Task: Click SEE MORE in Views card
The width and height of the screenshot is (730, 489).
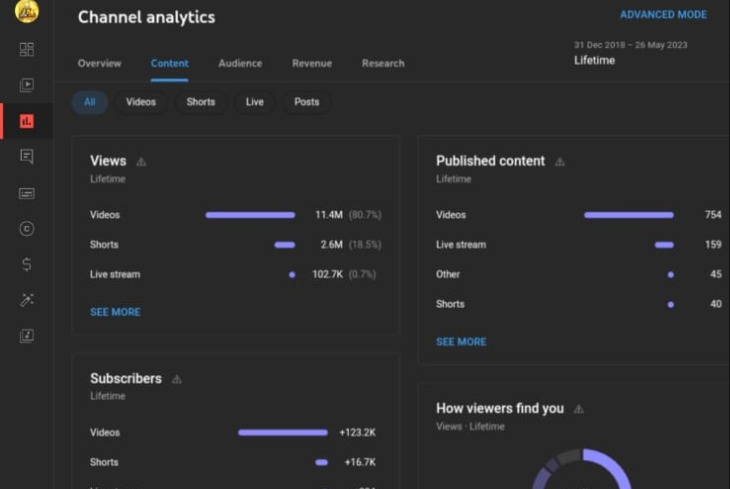Action: coord(115,312)
